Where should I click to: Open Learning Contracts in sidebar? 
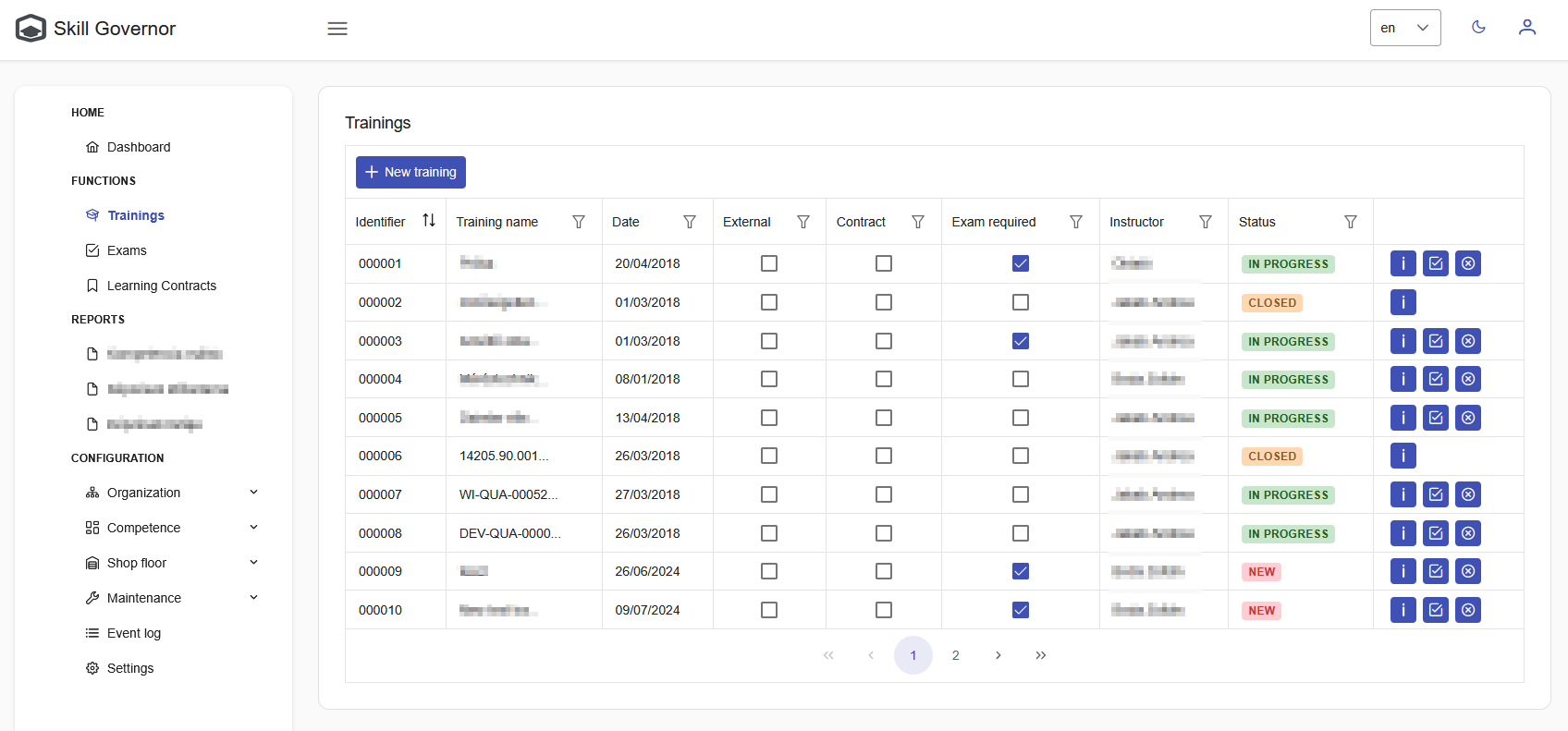161,286
